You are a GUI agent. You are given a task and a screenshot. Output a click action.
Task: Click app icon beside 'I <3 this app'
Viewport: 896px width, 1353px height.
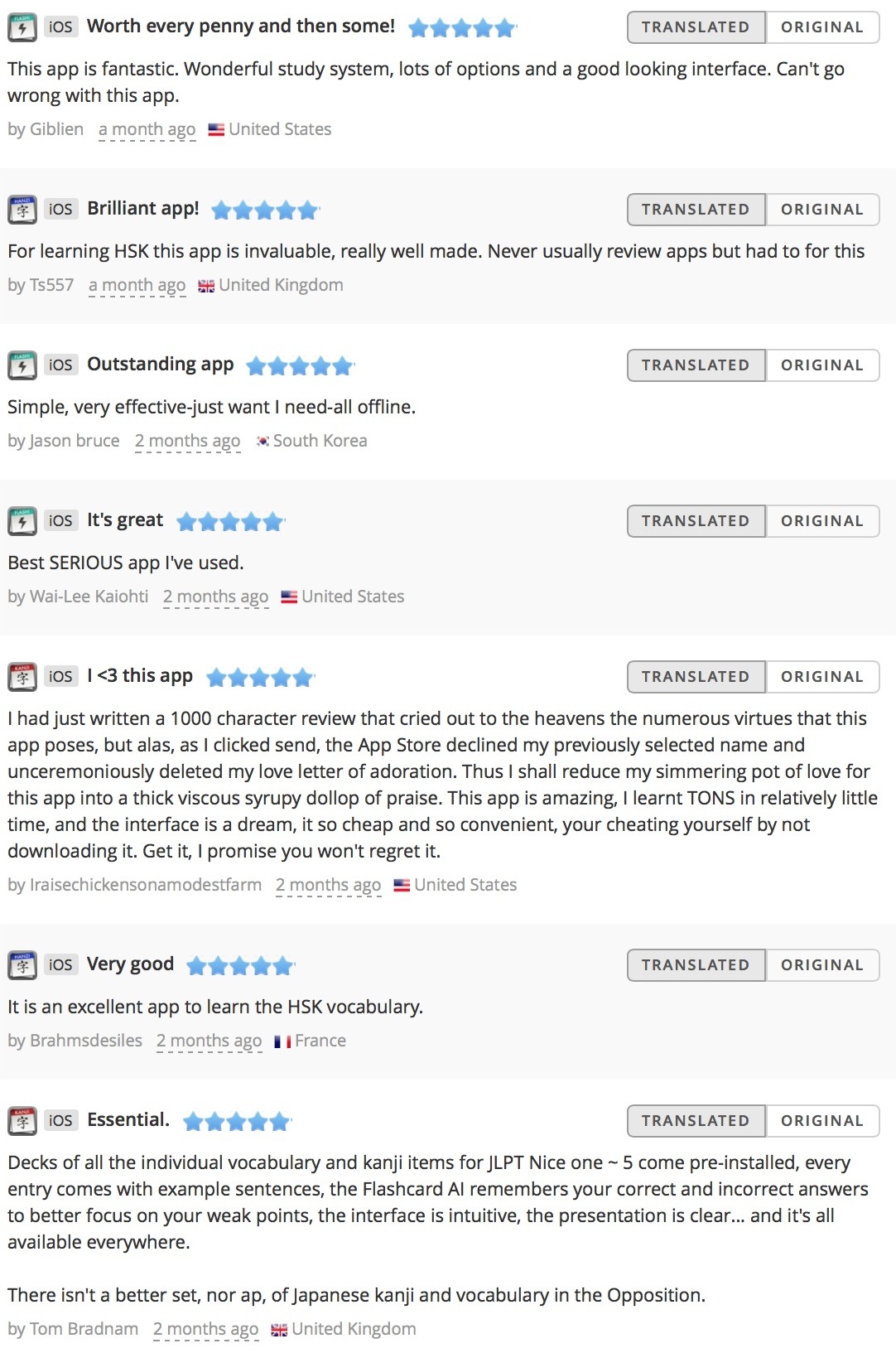coord(22,677)
